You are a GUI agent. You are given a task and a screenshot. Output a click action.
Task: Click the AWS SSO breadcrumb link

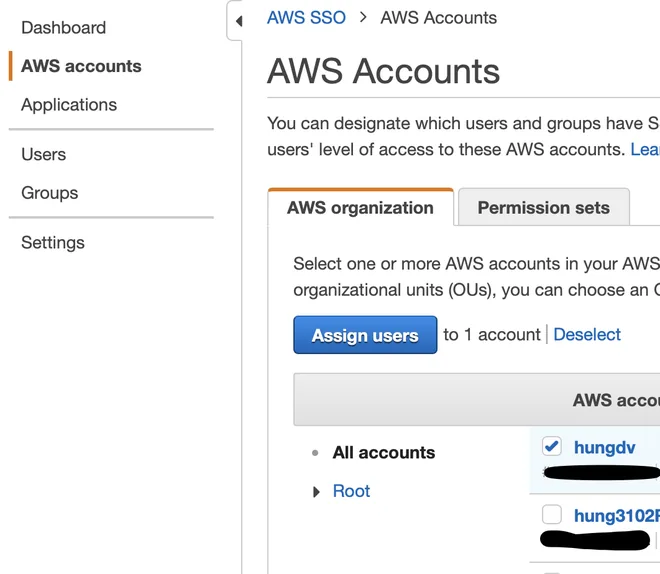point(306,18)
